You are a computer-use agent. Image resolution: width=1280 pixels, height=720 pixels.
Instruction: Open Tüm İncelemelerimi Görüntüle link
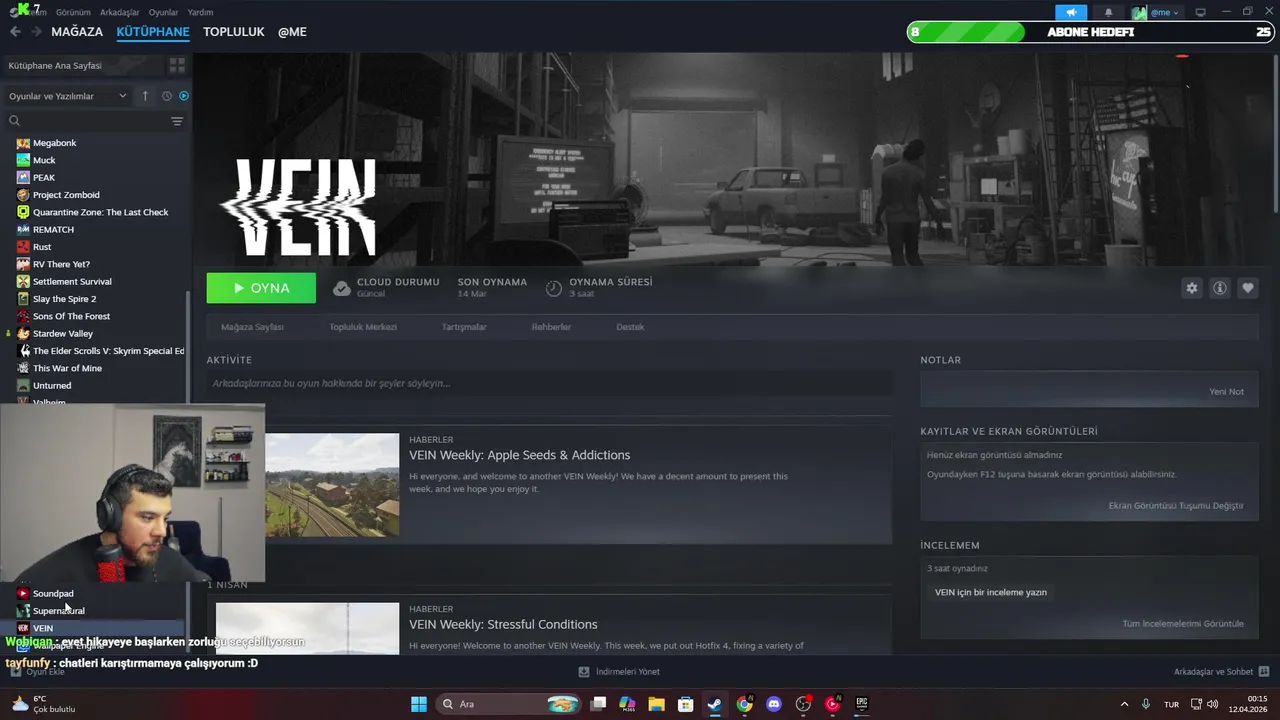(1183, 624)
